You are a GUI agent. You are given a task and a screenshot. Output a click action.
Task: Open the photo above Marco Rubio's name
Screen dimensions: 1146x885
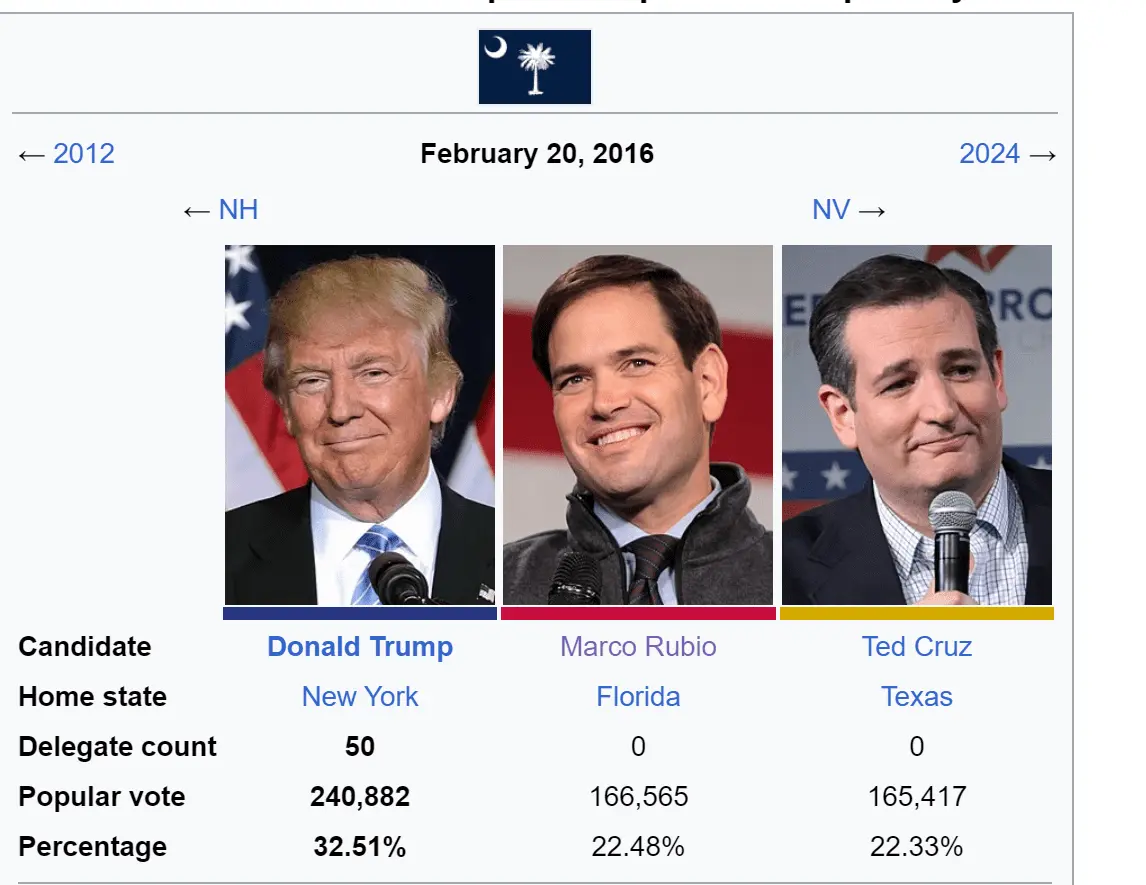[638, 425]
